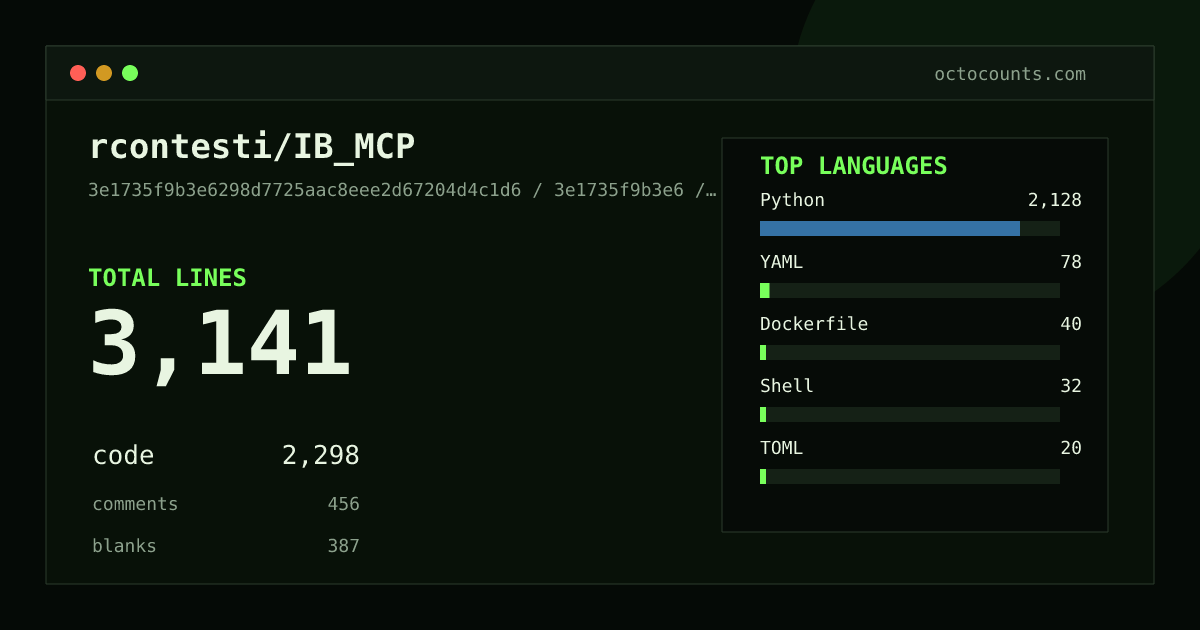Click the 2,128 Python line count

1055,200
